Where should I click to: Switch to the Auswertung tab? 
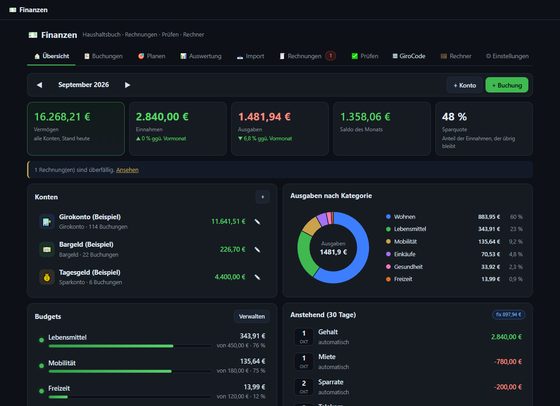pyautogui.click(x=201, y=56)
